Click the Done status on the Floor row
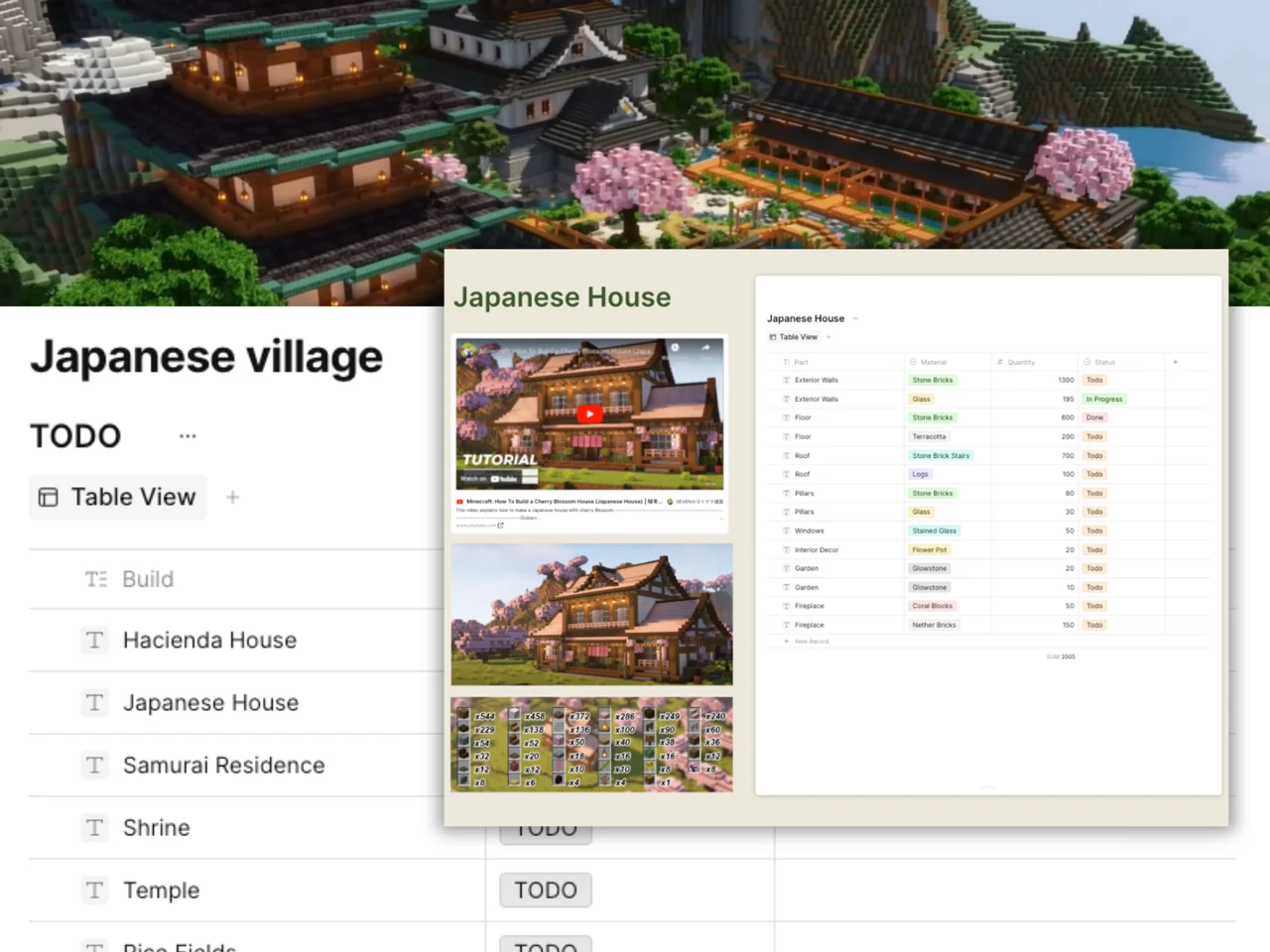The image size is (1270, 952). [x=1094, y=417]
